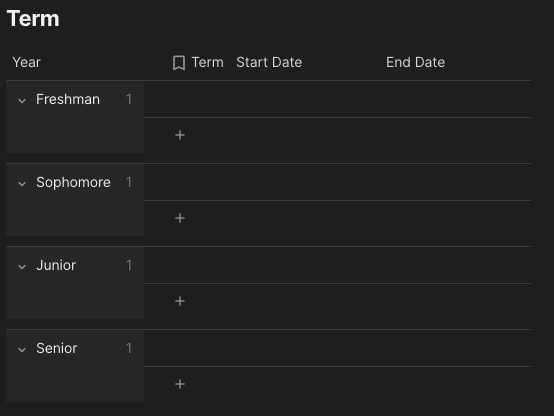Click the bookmark icon beside Term column
The width and height of the screenshot is (554, 416).
[179, 63]
